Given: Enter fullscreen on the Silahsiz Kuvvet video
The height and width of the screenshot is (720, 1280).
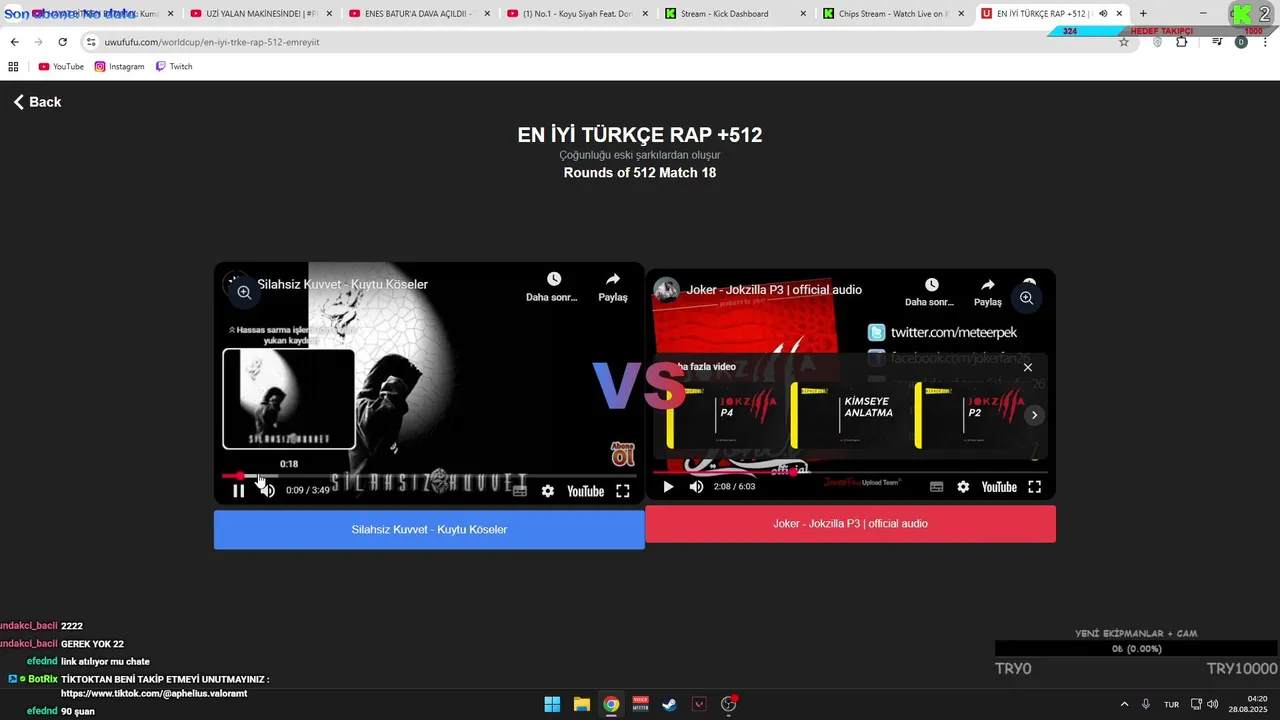Looking at the screenshot, I should (x=622, y=491).
